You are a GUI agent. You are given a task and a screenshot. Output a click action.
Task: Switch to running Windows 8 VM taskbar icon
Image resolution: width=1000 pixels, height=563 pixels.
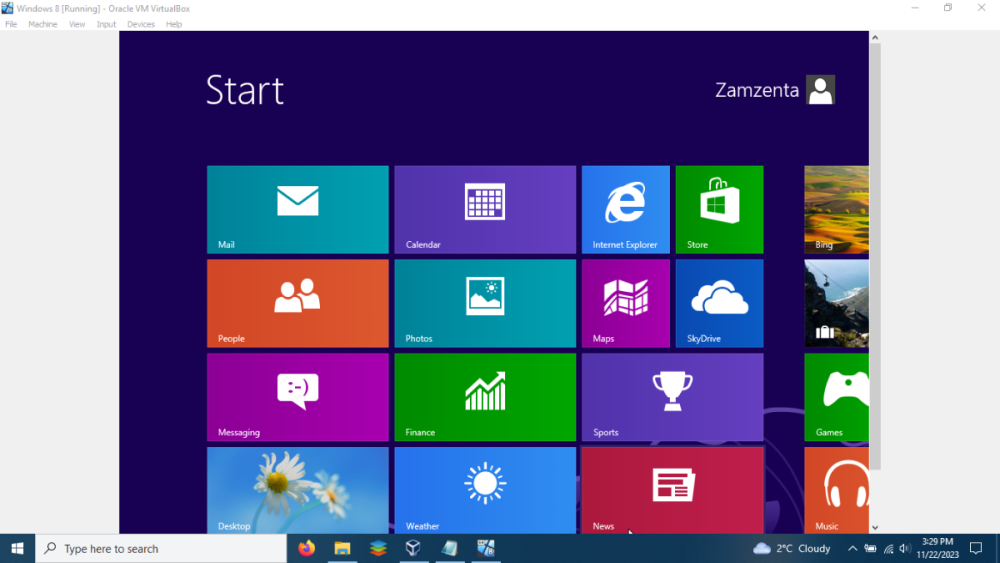tap(485, 548)
